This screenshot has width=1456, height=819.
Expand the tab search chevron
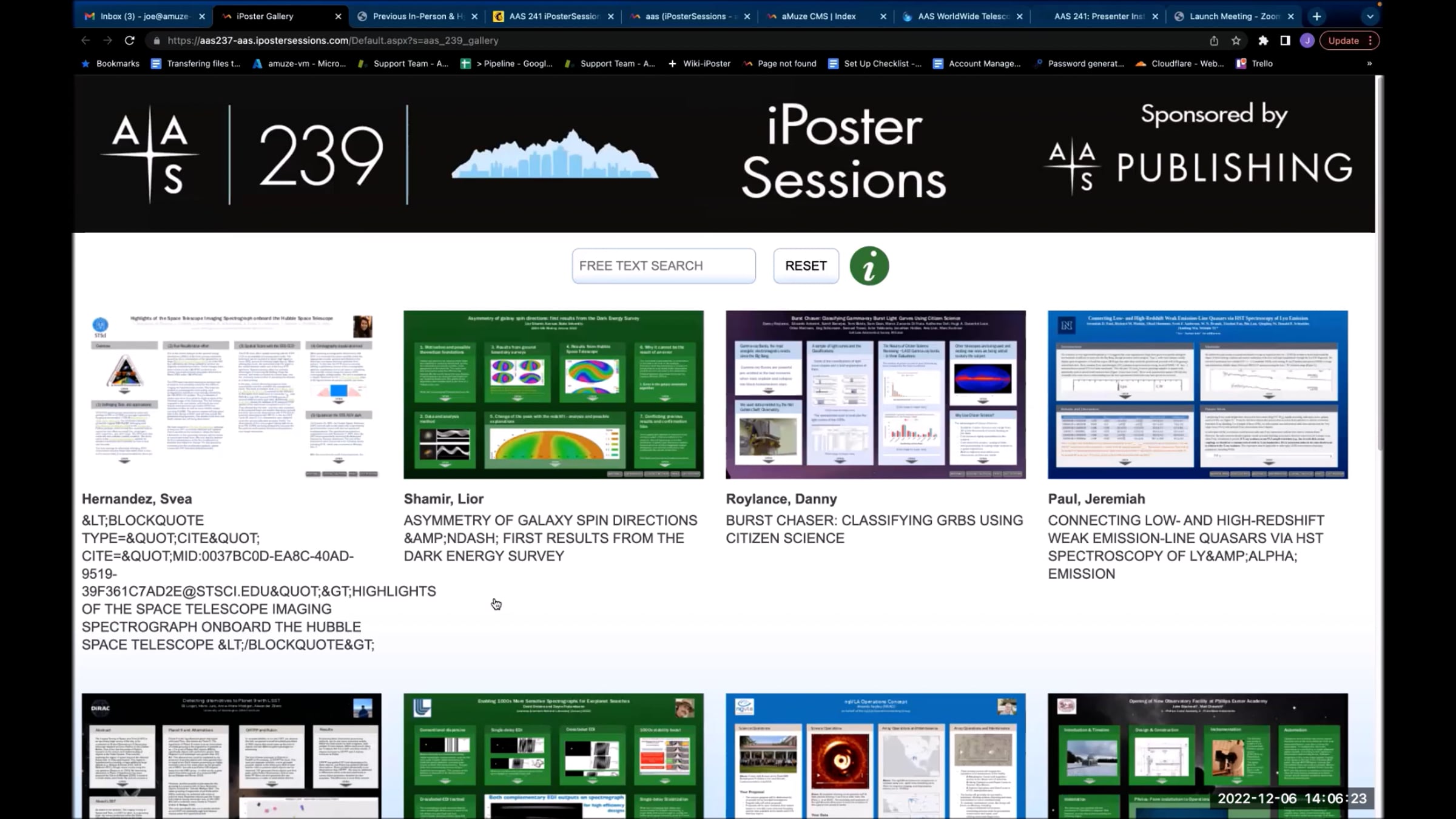[x=1369, y=16]
